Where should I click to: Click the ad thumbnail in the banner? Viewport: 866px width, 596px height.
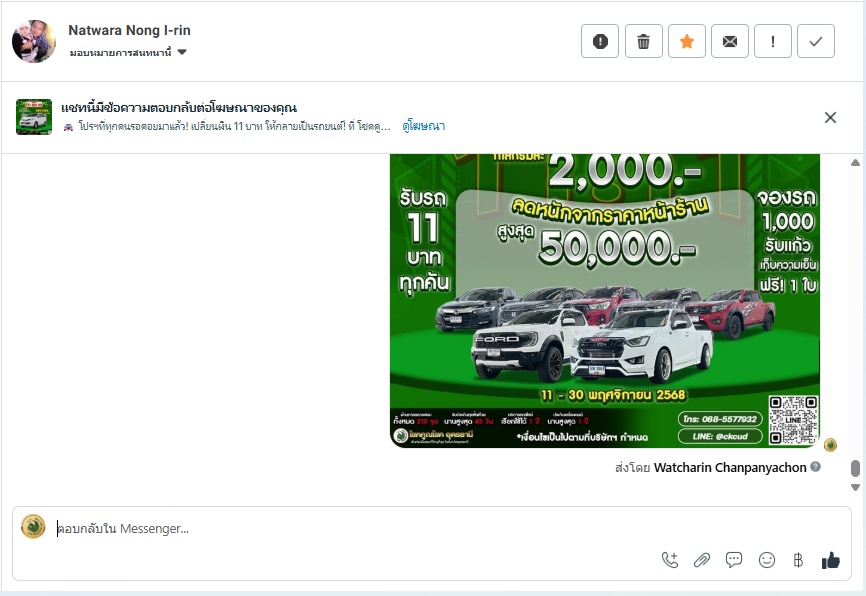[34, 117]
